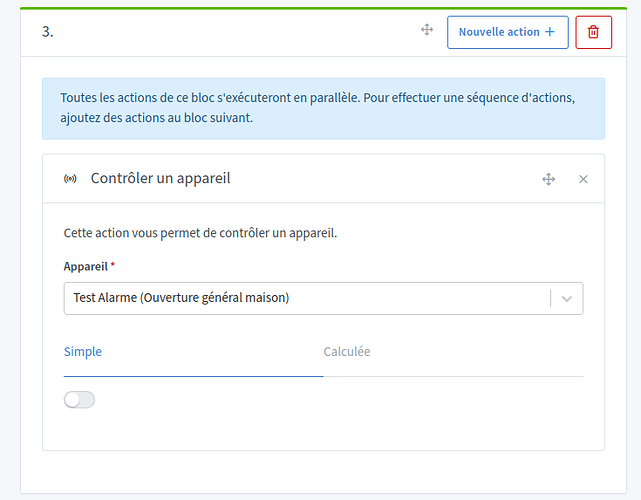Expand the Appareil dropdown chevron arrow

[x=567, y=298]
